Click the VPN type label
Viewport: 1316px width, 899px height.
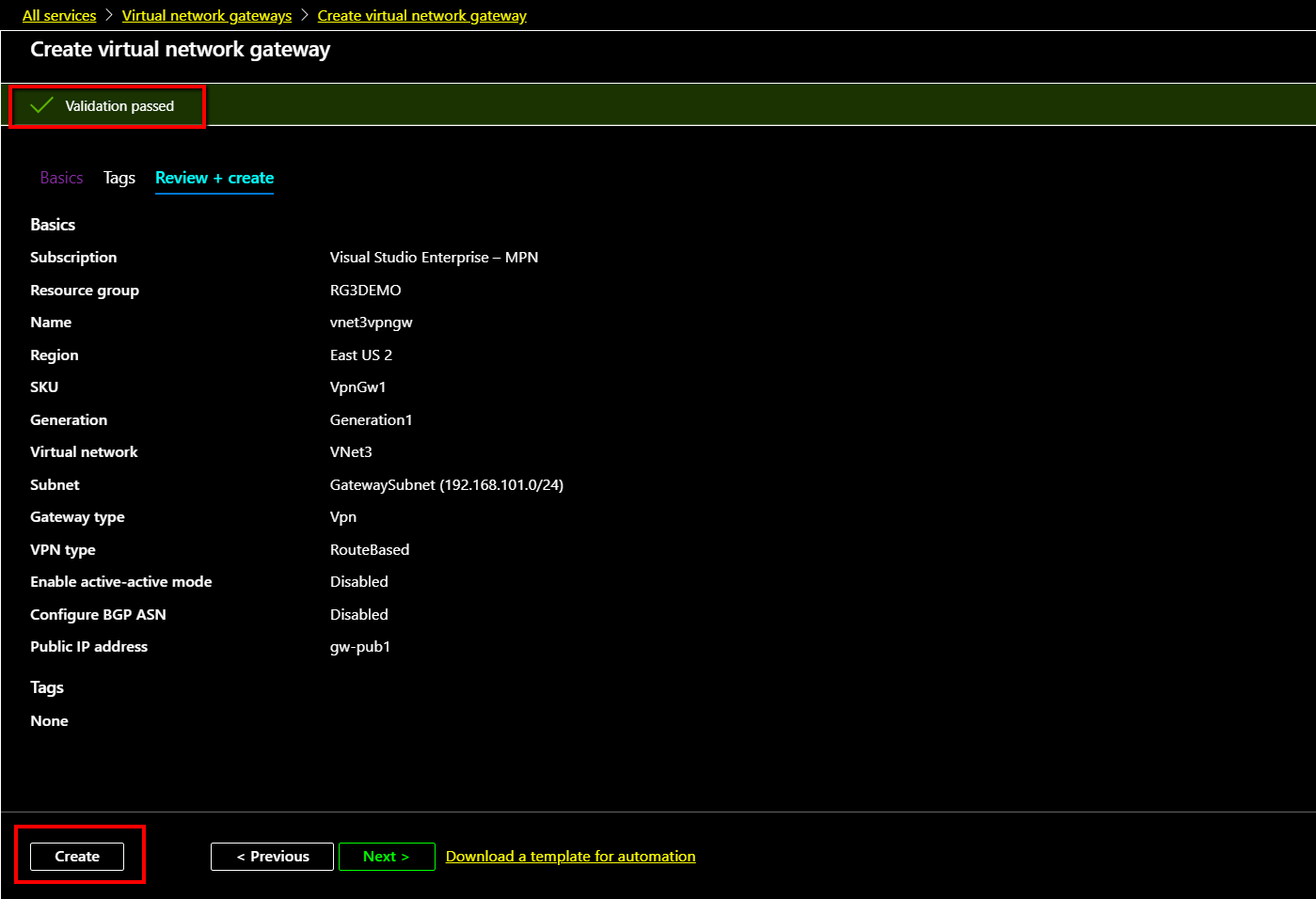(63, 550)
